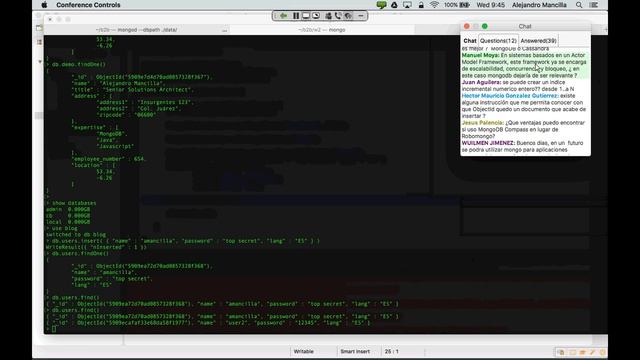The width and height of the screenshot is (640, 360).
Task: Click the Writable status bar entry
Action: pyautogui.click(x=304, y=351)
